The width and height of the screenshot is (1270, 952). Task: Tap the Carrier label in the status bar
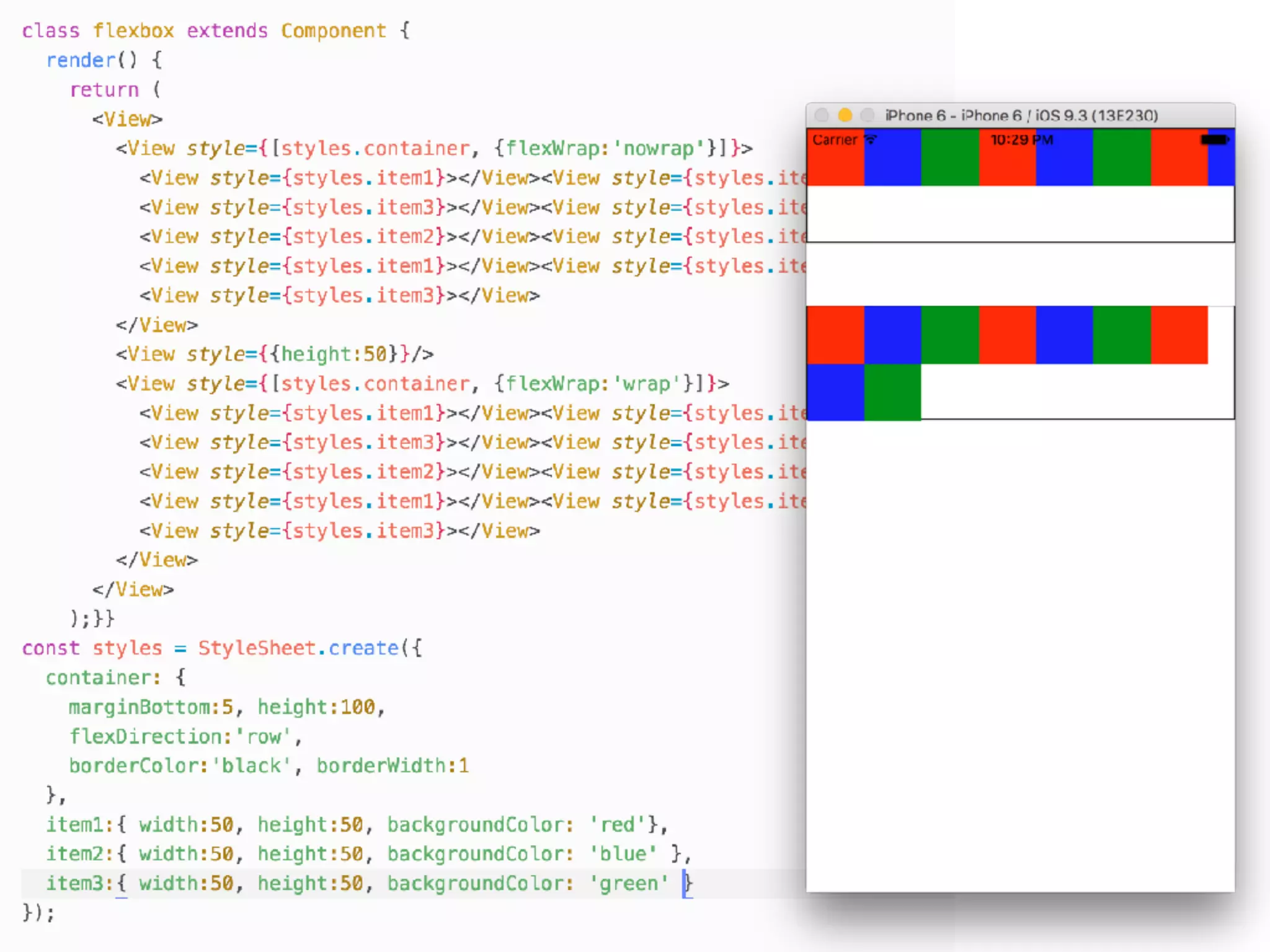point(834,139)
